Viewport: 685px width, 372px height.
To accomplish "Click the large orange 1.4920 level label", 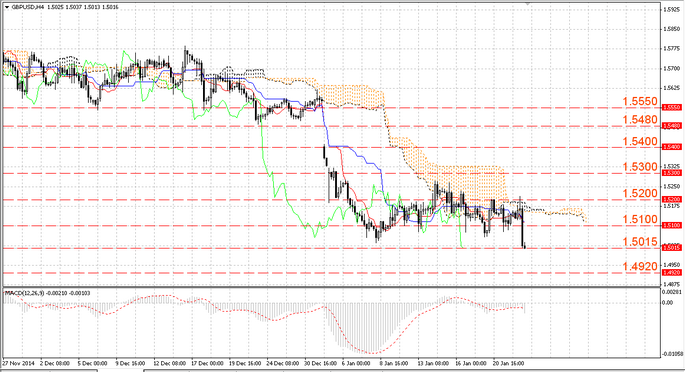I will point(640,266).
